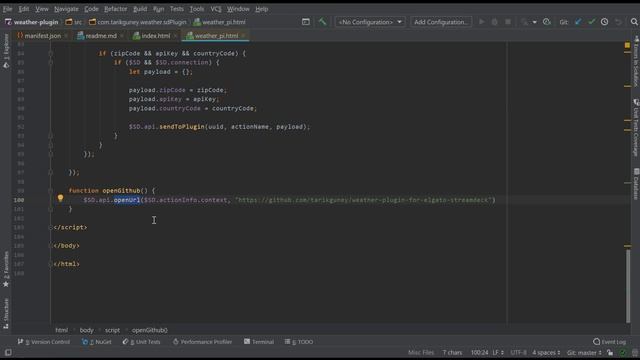This screenshot has height=360, width=640.
Task: Click the src folder breadcrumb
Action: (74, 22)
